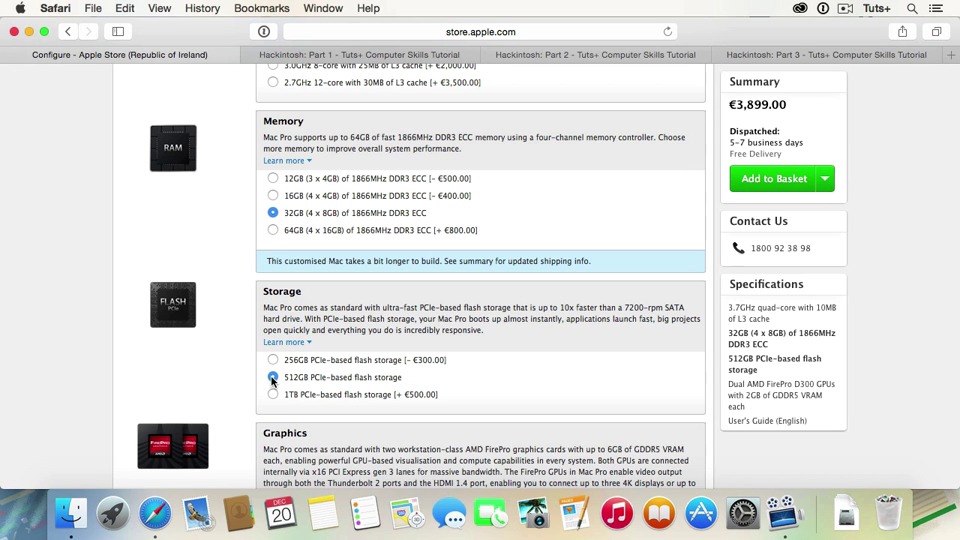Open Reminders in the Dock
Image resolution: width=960 pixels, height=540 pixels.
365,513
